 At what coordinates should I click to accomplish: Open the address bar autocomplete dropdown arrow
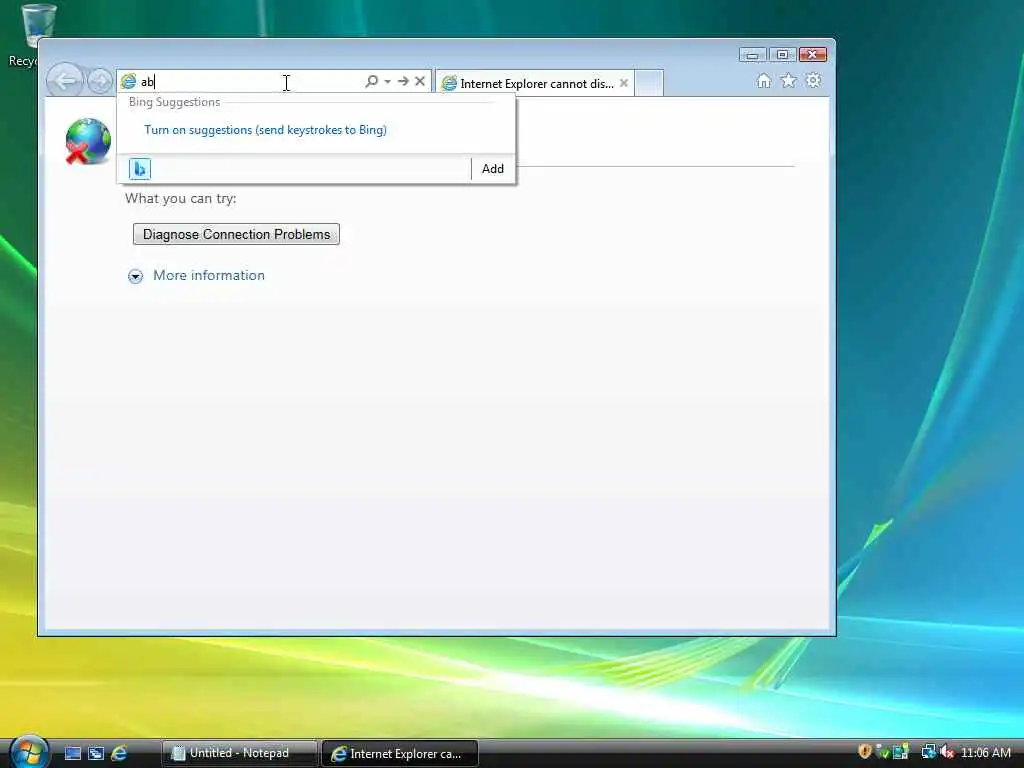tap(387, 81)
